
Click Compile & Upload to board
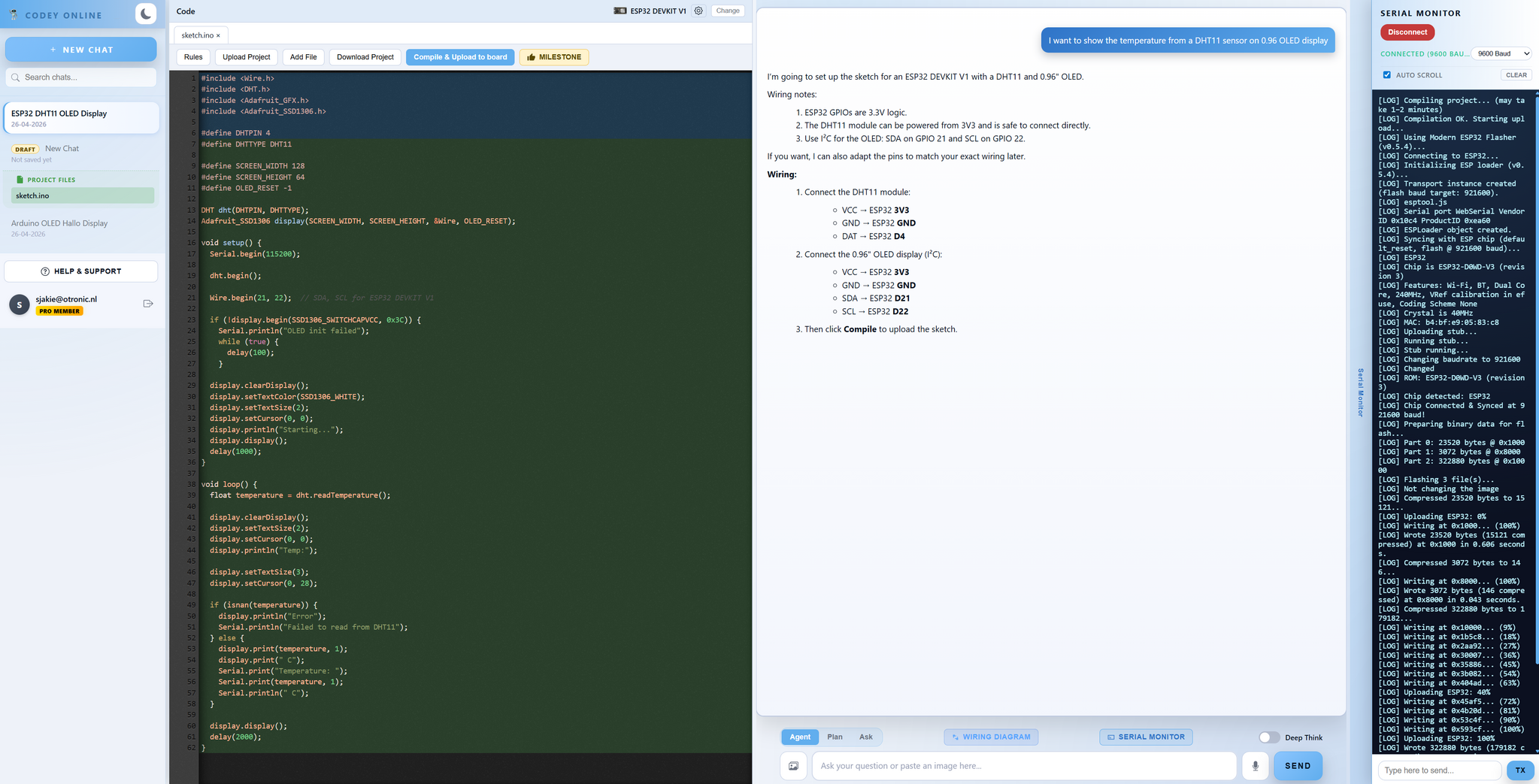coord(460,57)
